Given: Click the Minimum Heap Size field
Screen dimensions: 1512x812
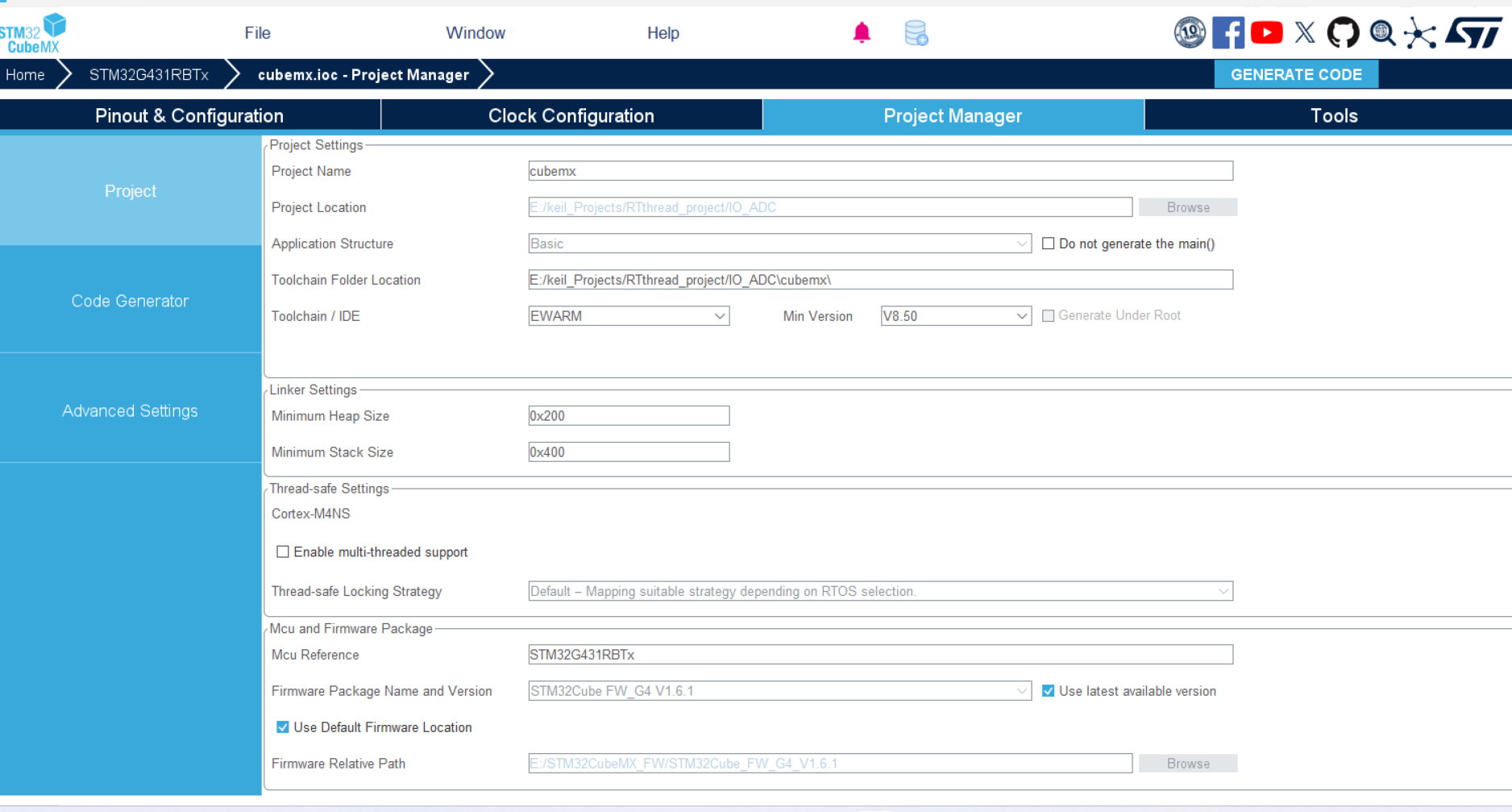Looking at the screenshot, I should (x=629, y=416).
